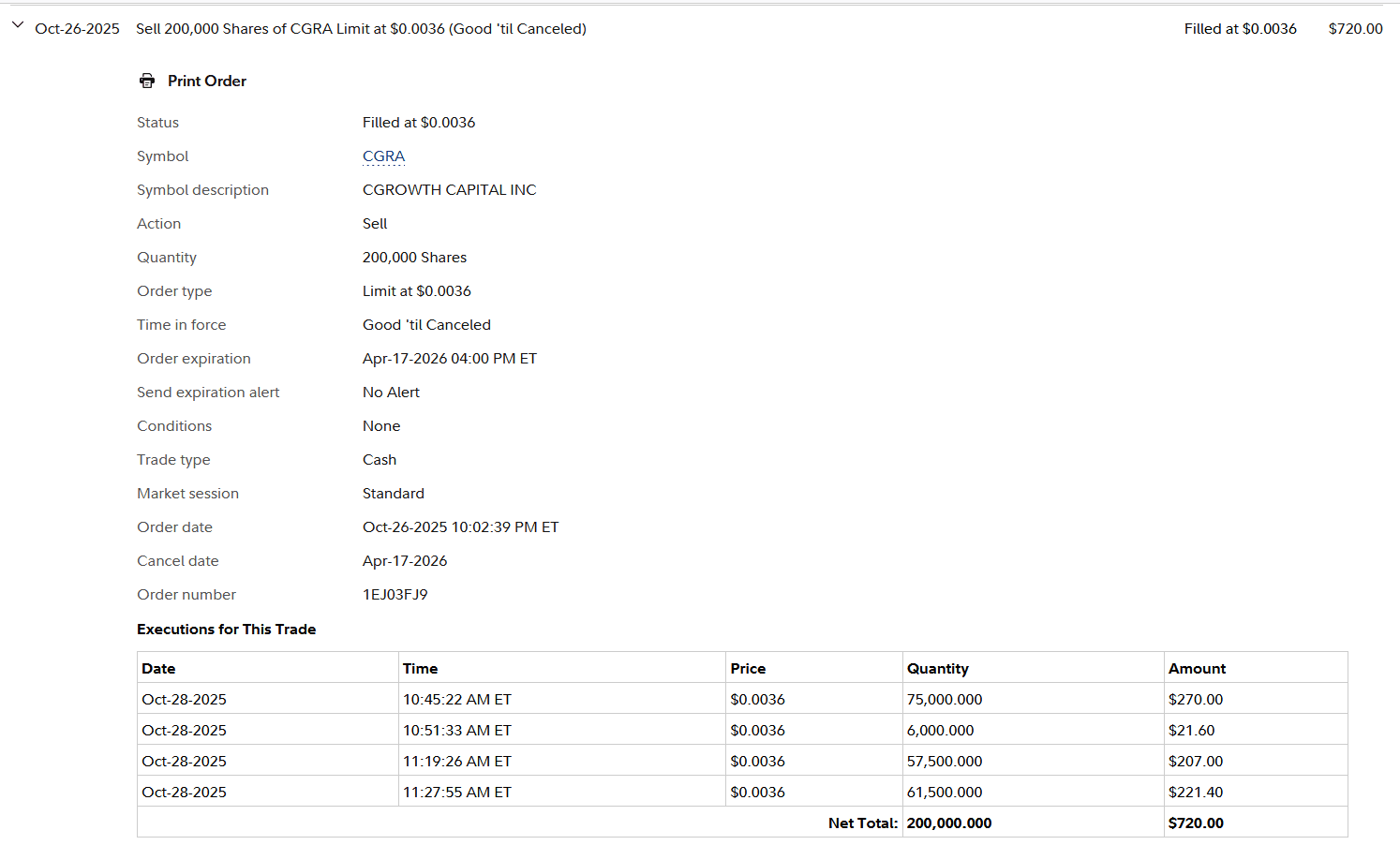The image size is (1400, 845).
Task: Select execution time '11:27:55 AM ET'
Action: pos(457,793)
